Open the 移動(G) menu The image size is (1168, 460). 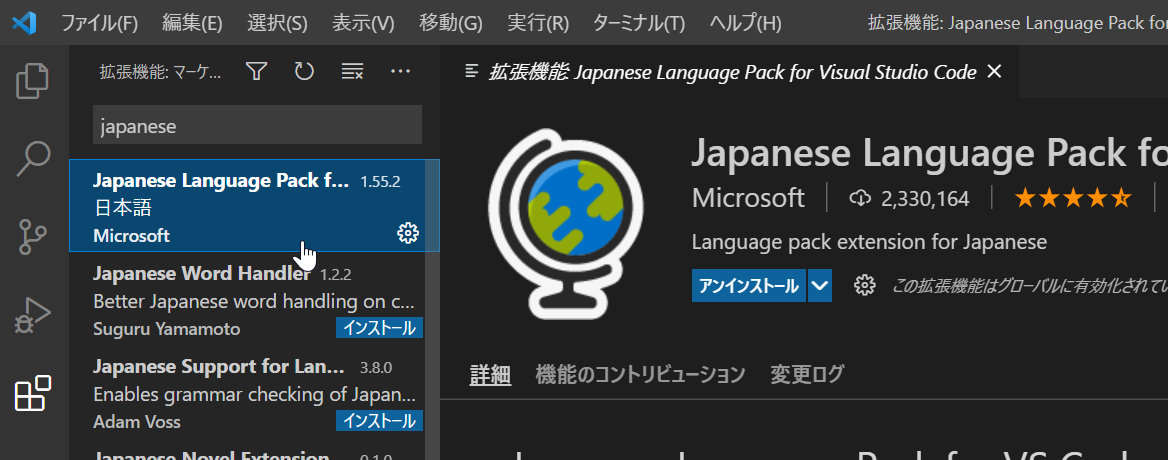[x=451, y=23]
